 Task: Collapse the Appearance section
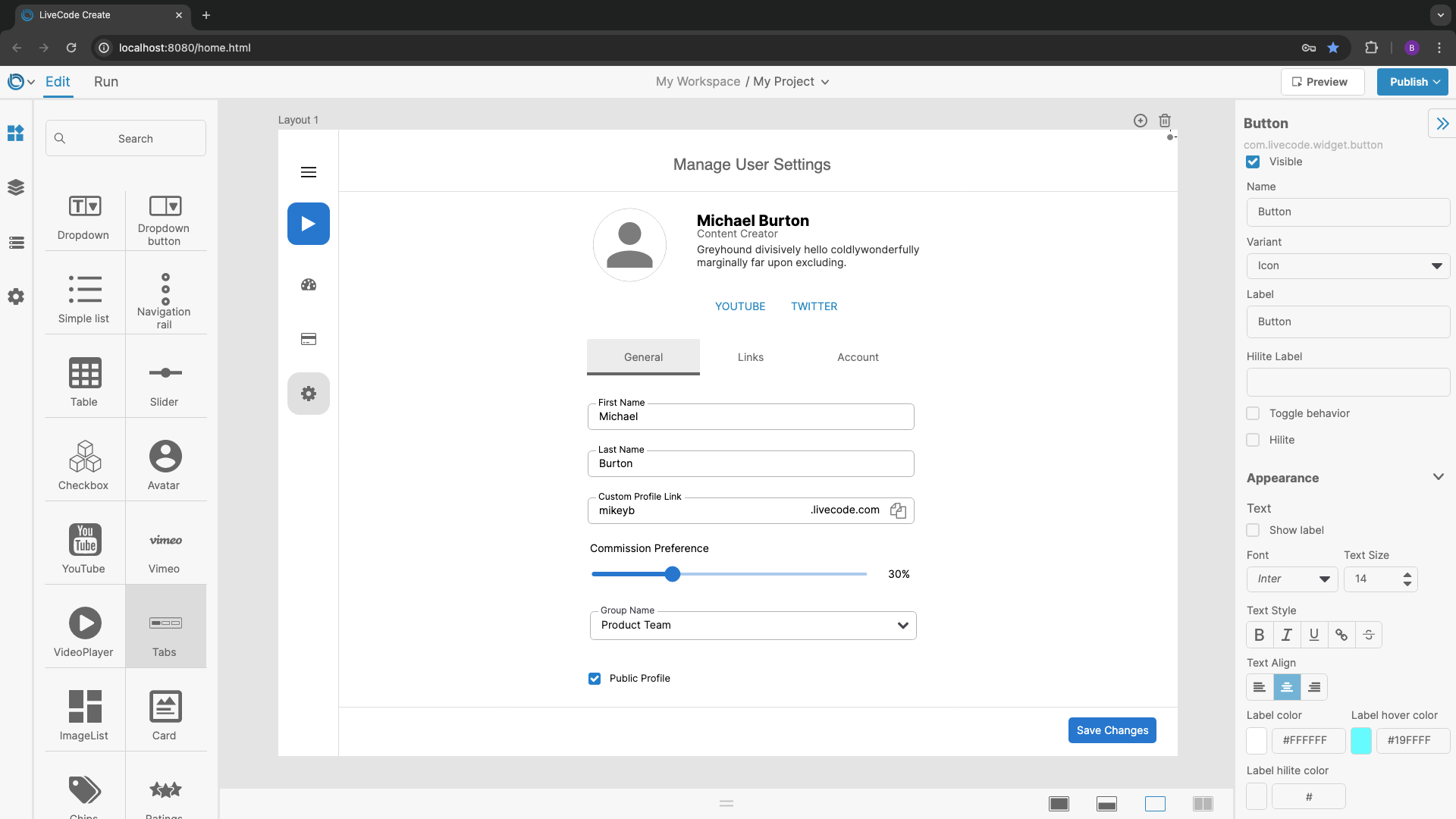coord(1438,478)
